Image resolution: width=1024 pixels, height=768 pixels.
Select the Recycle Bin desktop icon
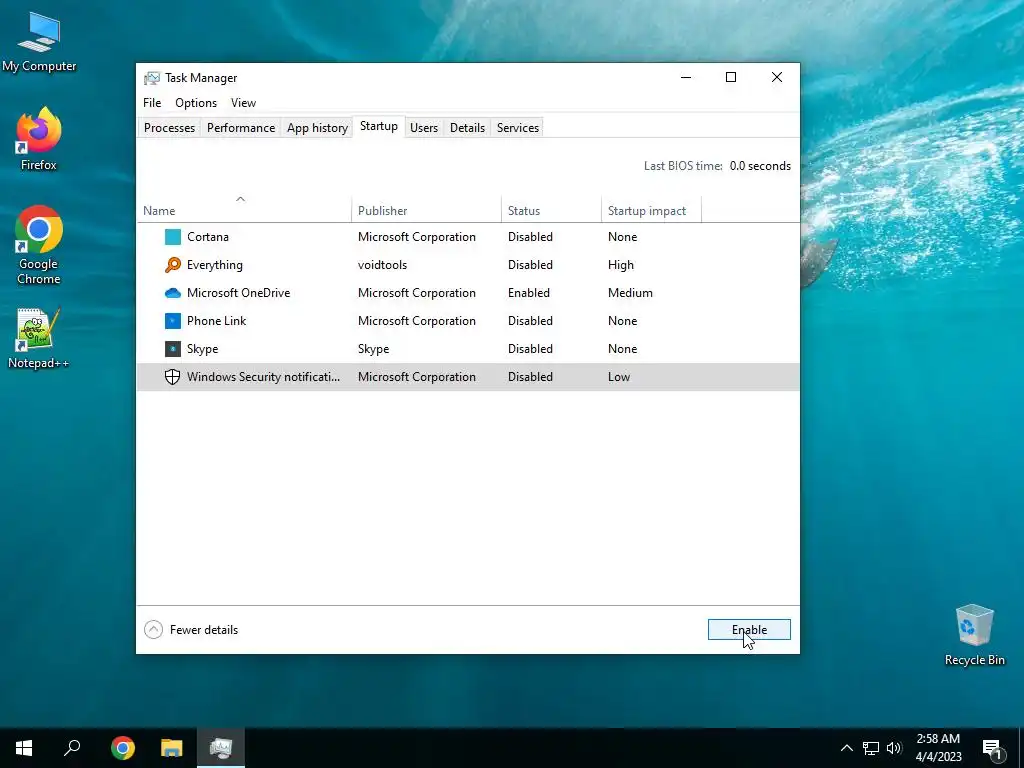coord(974,635)
